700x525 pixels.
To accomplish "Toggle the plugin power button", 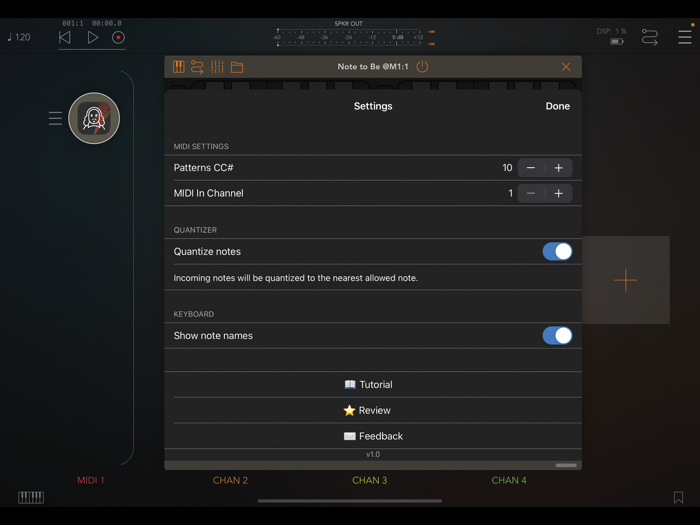I will coord(422,67).
